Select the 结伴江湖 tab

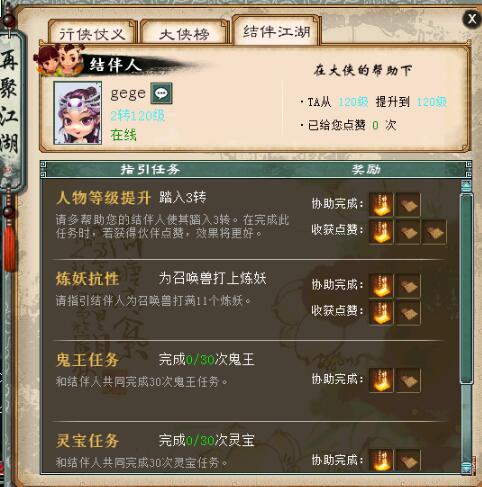pos(276,31)
